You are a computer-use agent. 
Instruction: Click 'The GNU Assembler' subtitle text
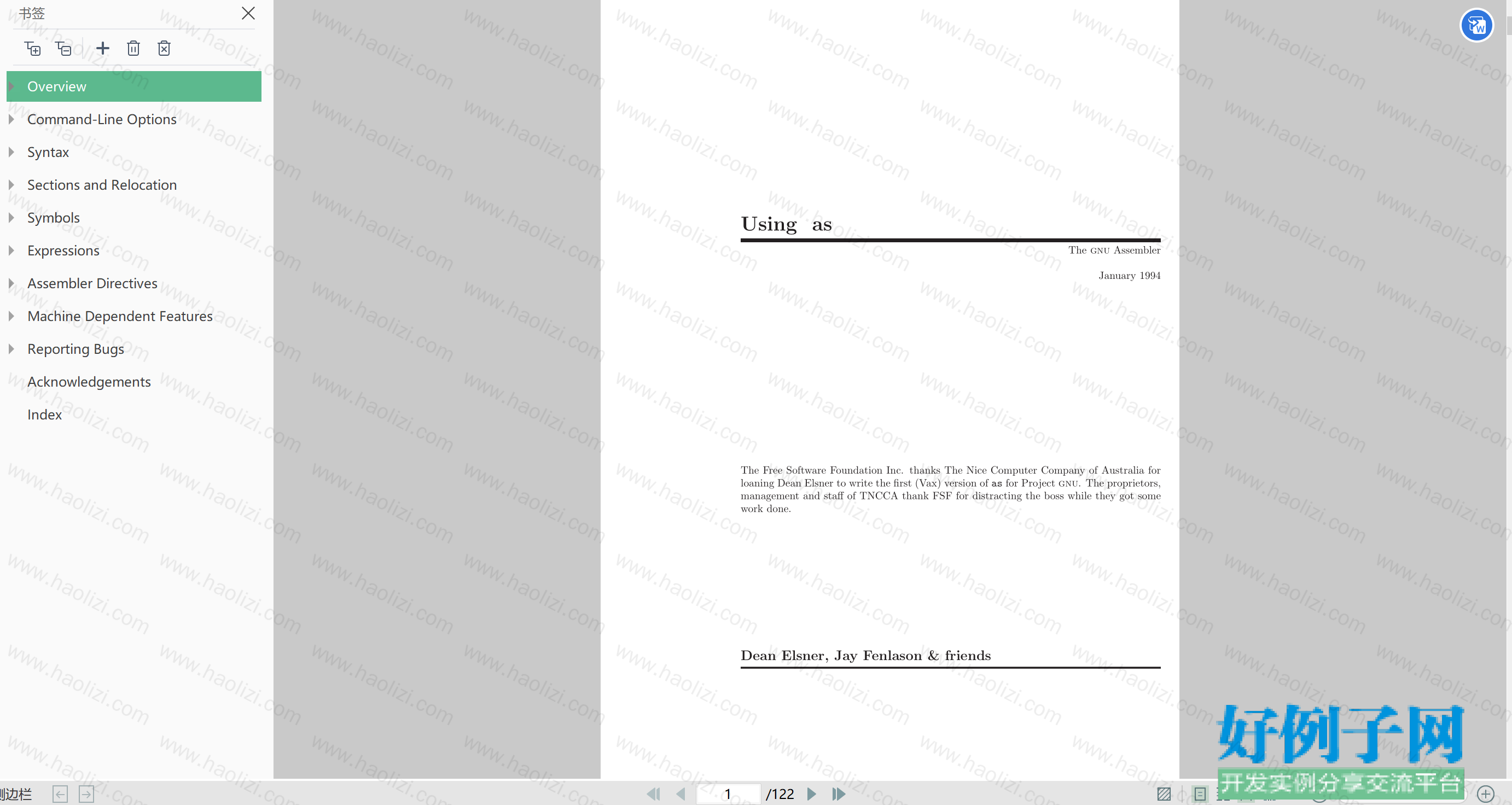click(1114, 250)
